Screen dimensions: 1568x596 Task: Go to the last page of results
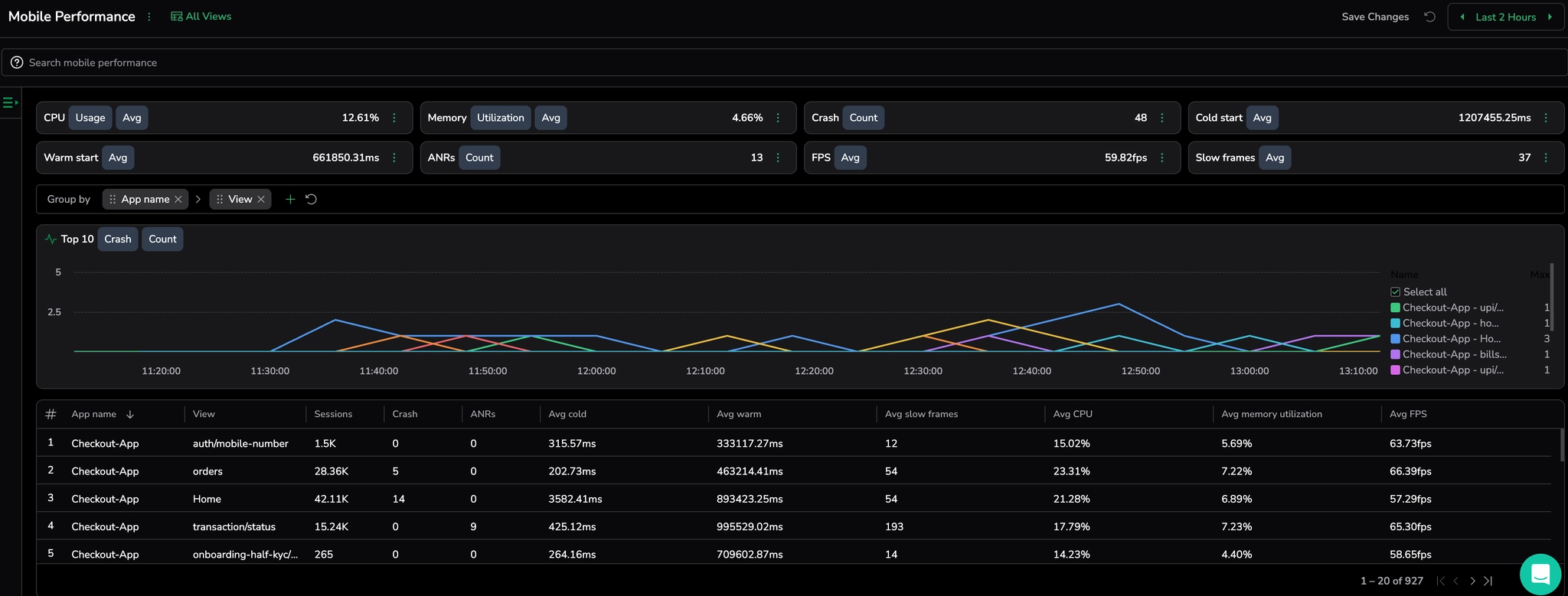click(1488, 581)
